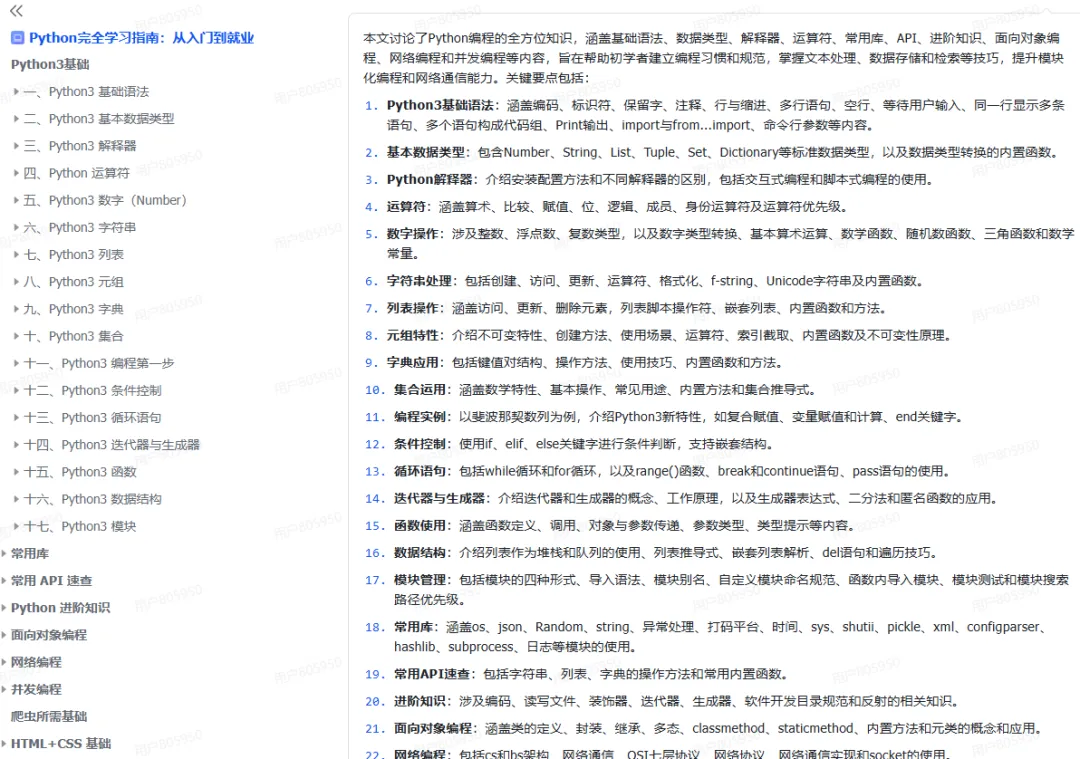1080x759 pixels.
Task: Open chapter 八、Python3 元组
Action: coord(74,282)
